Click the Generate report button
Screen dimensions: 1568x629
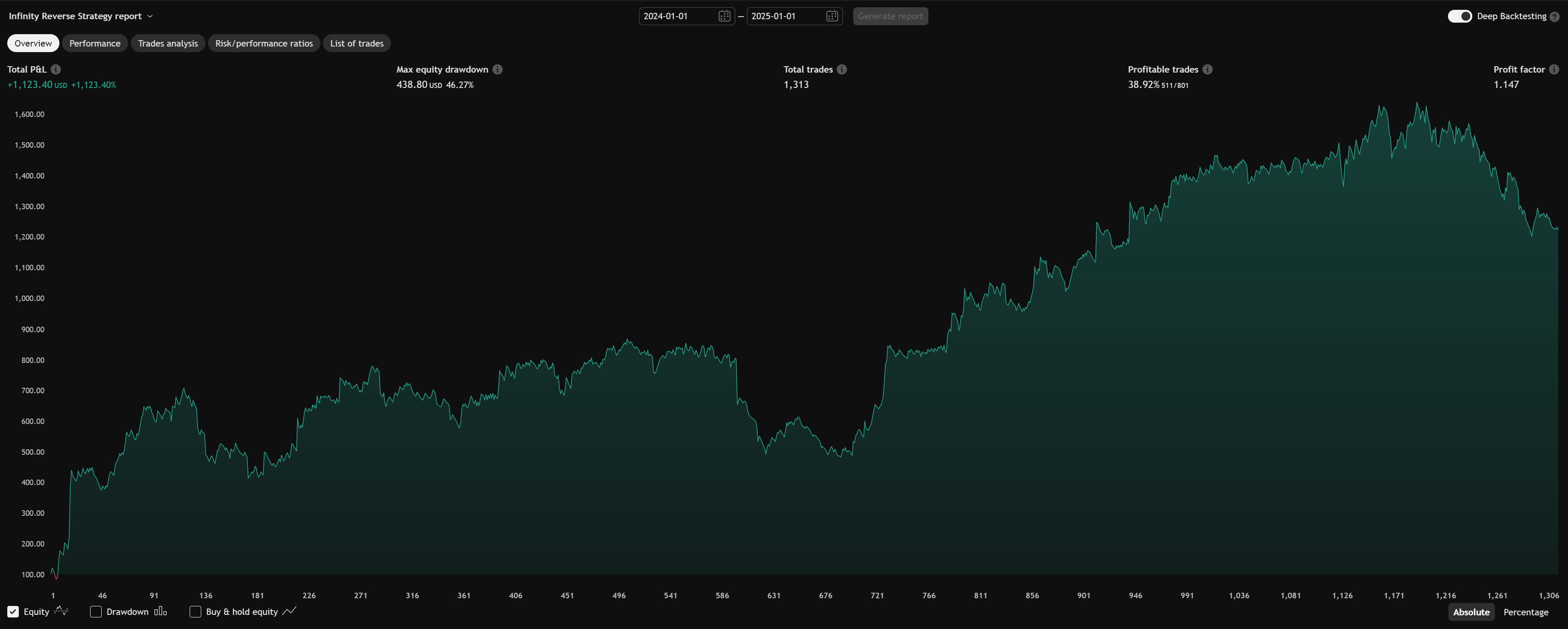pyautogui.click(x=890, y=16)
